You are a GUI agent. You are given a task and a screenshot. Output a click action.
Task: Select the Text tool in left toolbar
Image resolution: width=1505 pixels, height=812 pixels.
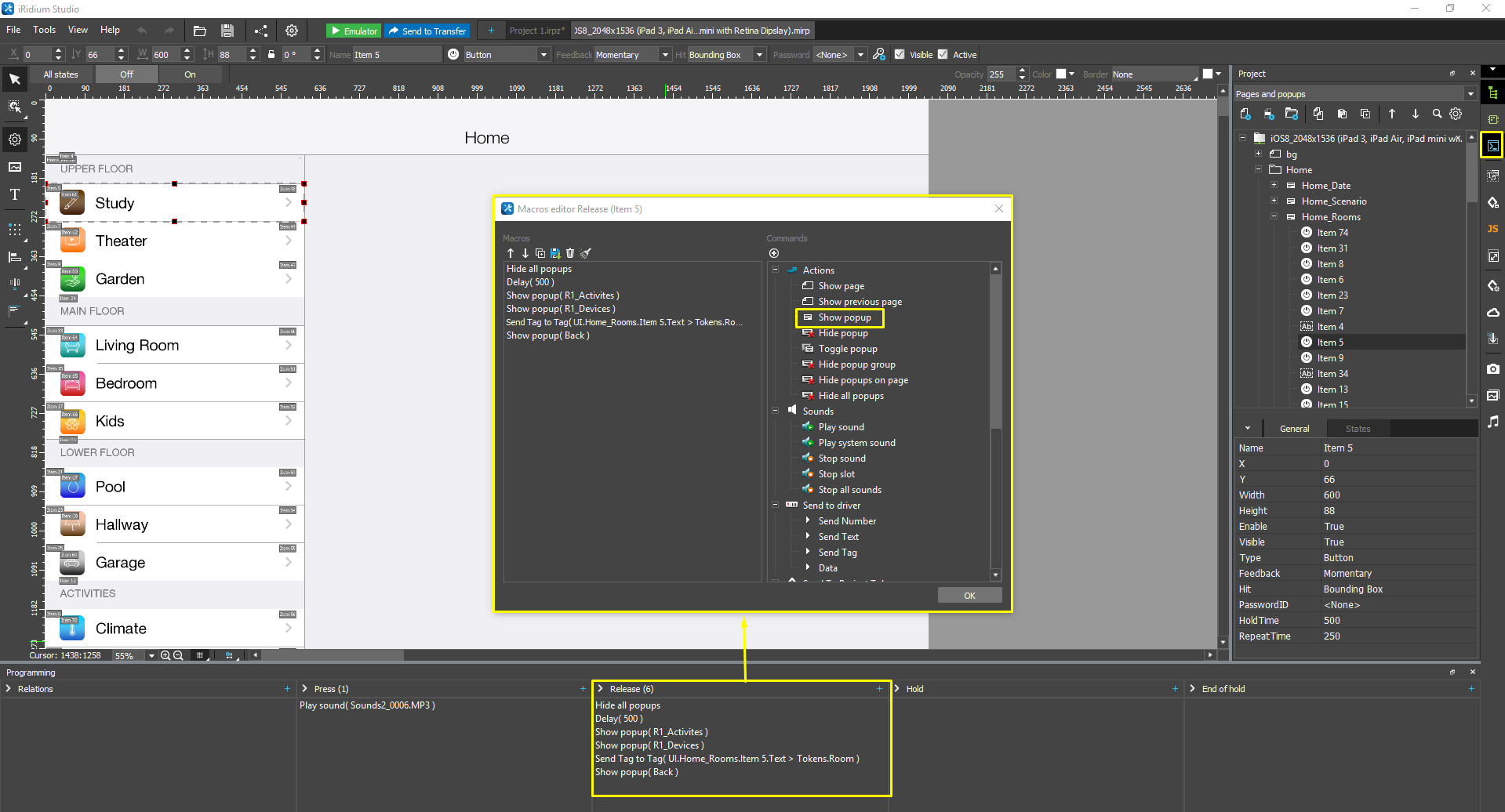15,195
